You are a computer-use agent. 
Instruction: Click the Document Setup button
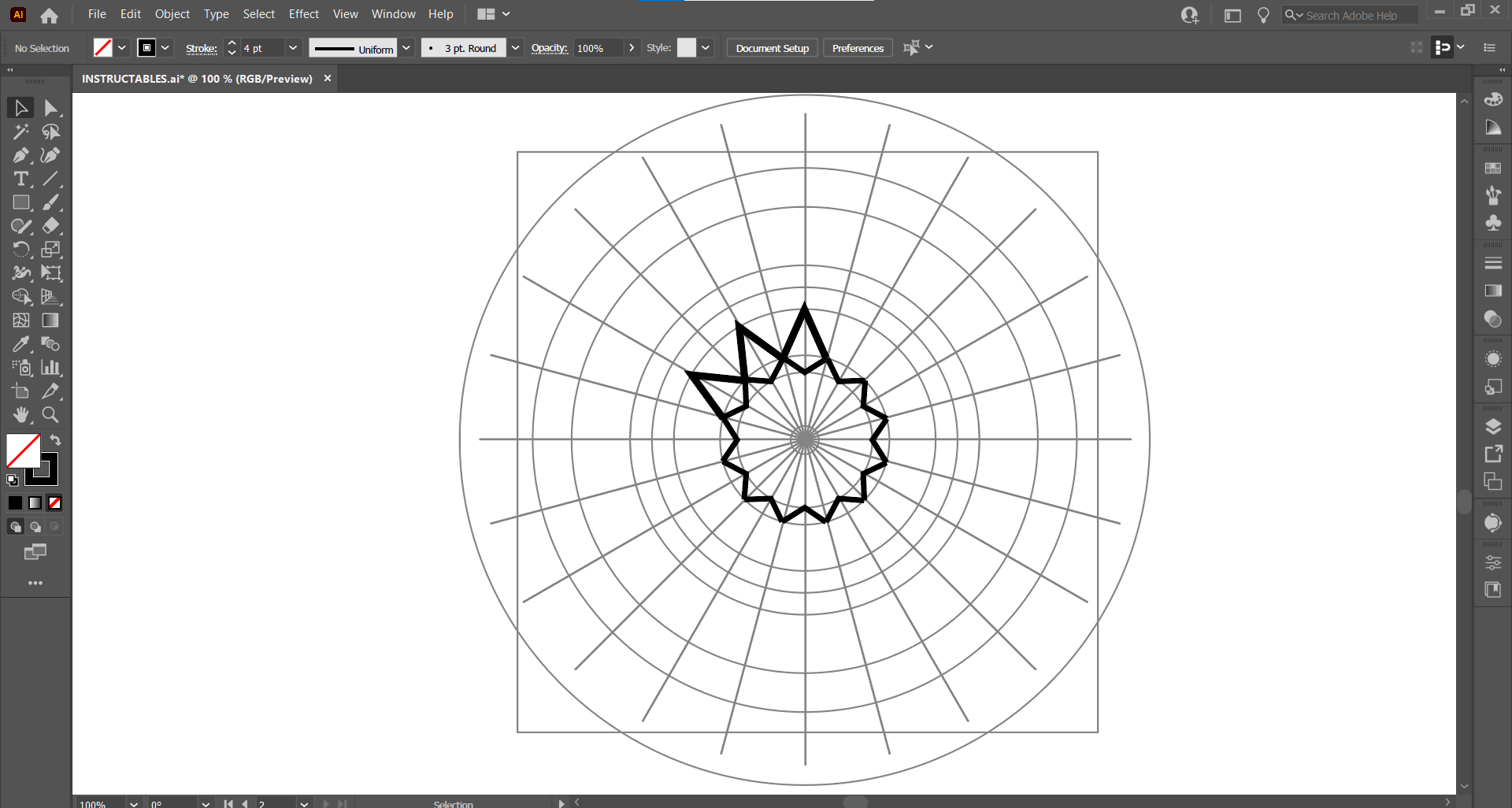click(772, 48)
